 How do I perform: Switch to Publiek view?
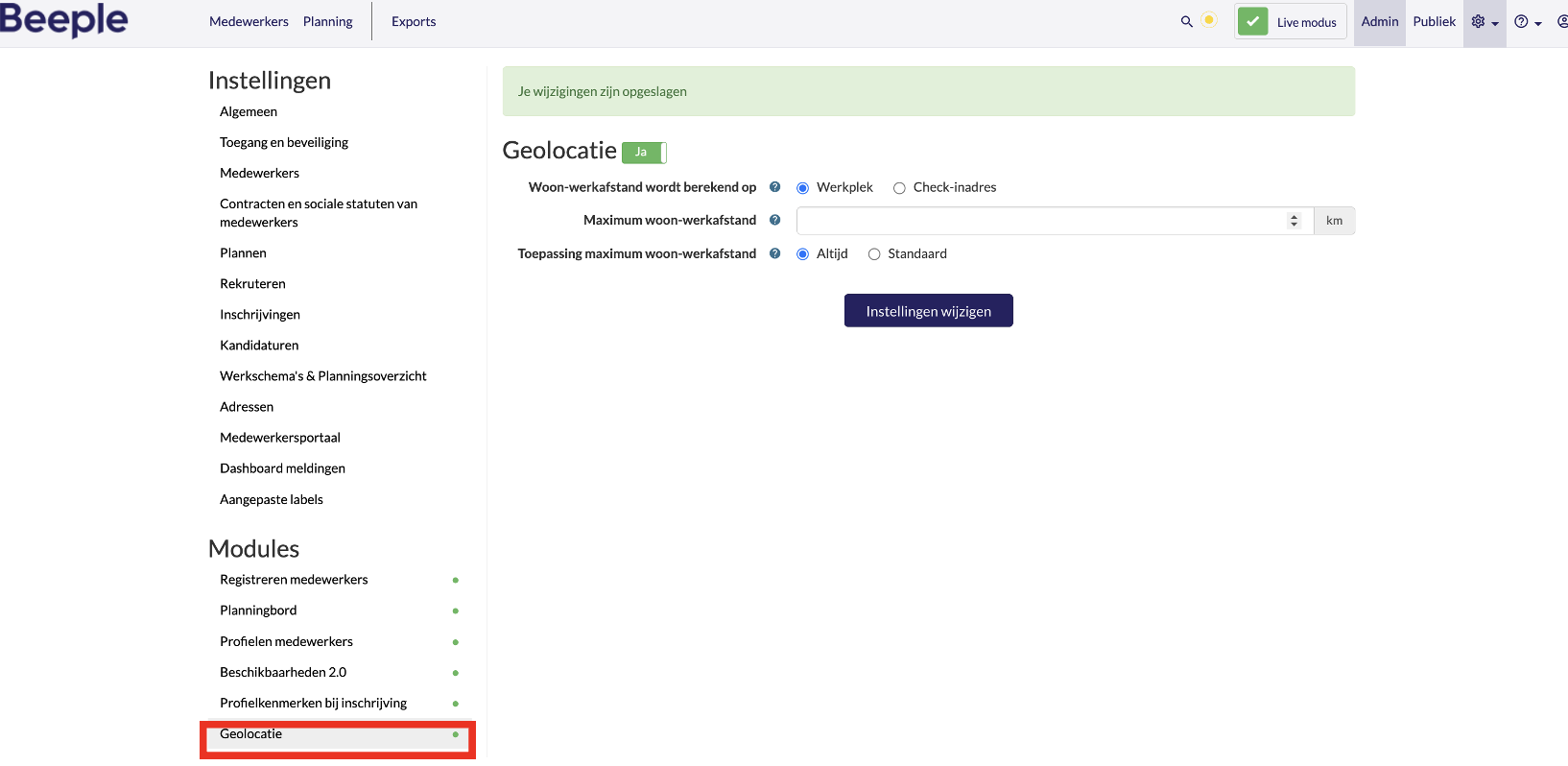tap(1435, 21)
